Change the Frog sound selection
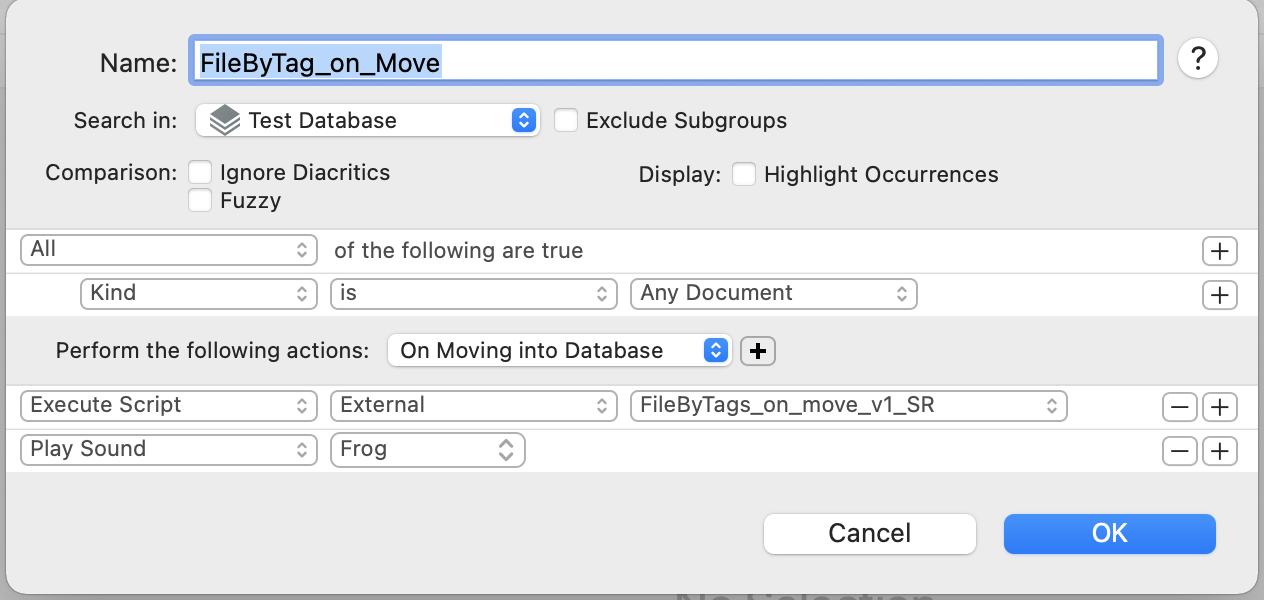 [x=427, y=450]
